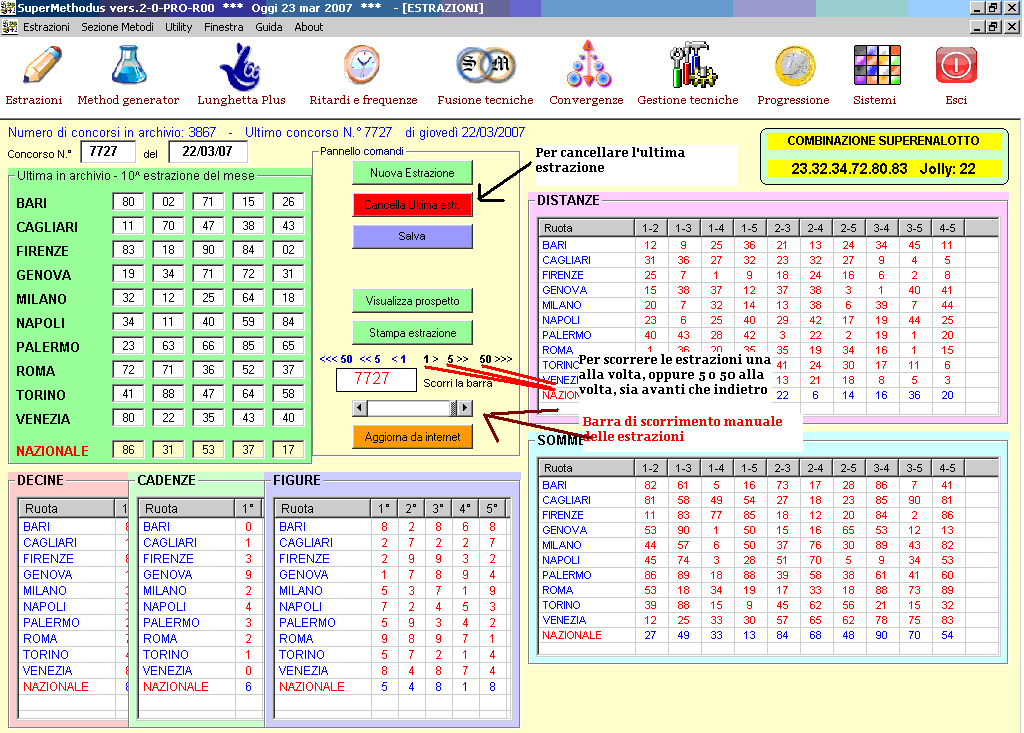Open the Finestra menu
Viewport: 1024px width, 733px height.
click(223, 27)
